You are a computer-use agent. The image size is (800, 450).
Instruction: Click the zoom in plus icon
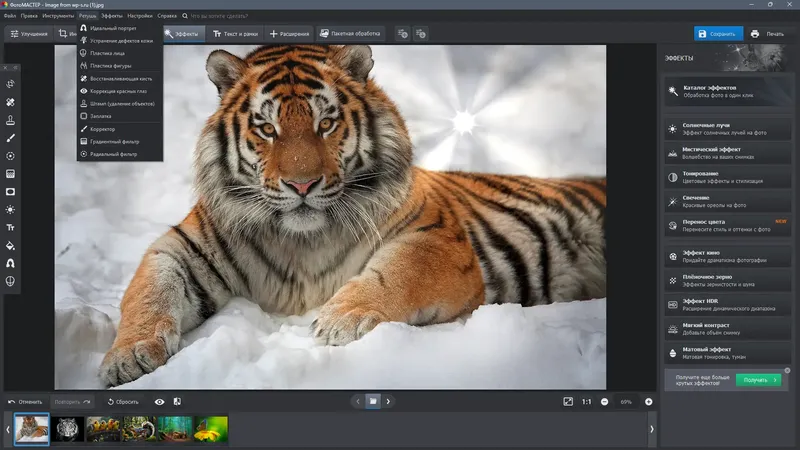click(648, 401)
